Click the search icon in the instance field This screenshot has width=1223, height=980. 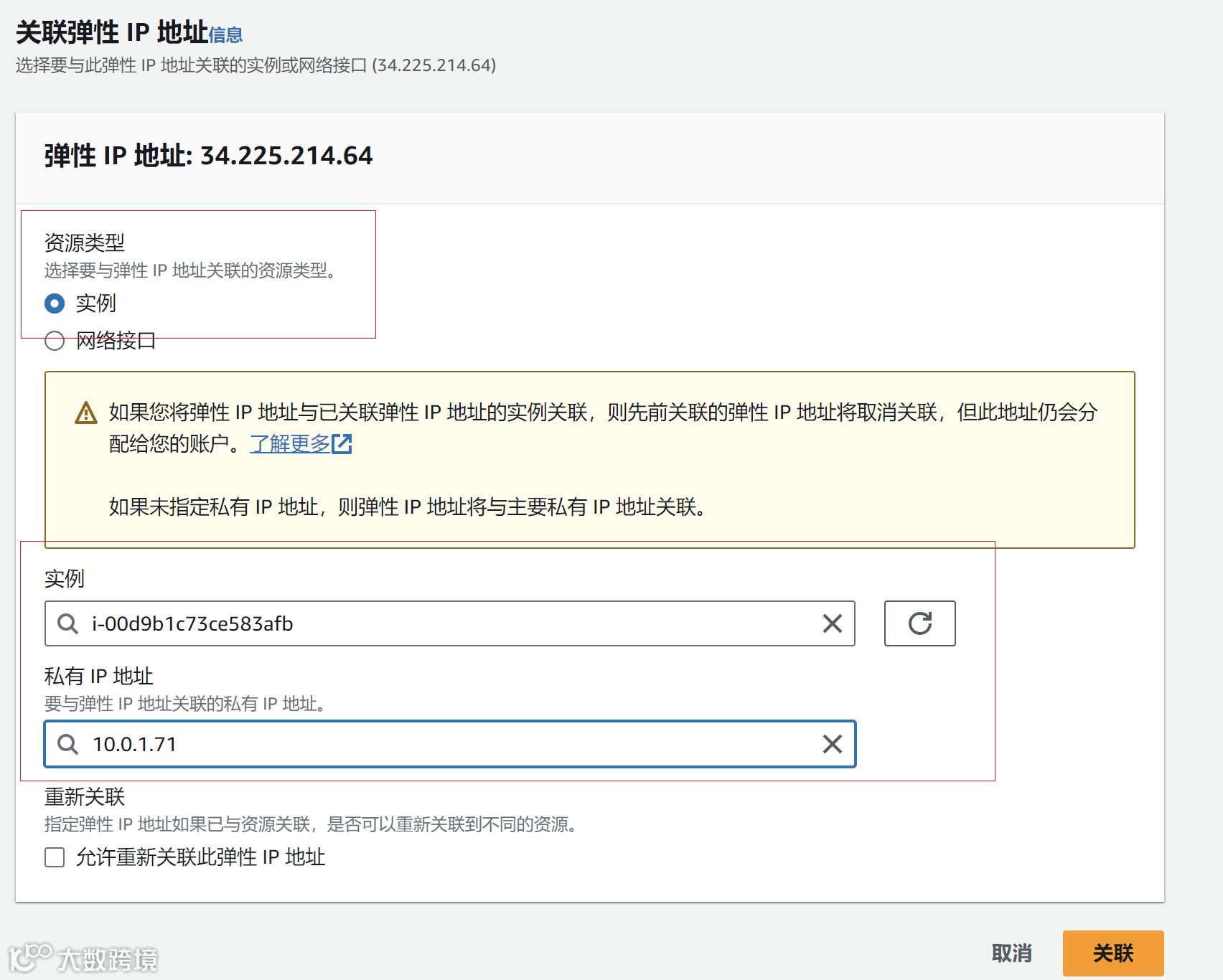point(68,623)
